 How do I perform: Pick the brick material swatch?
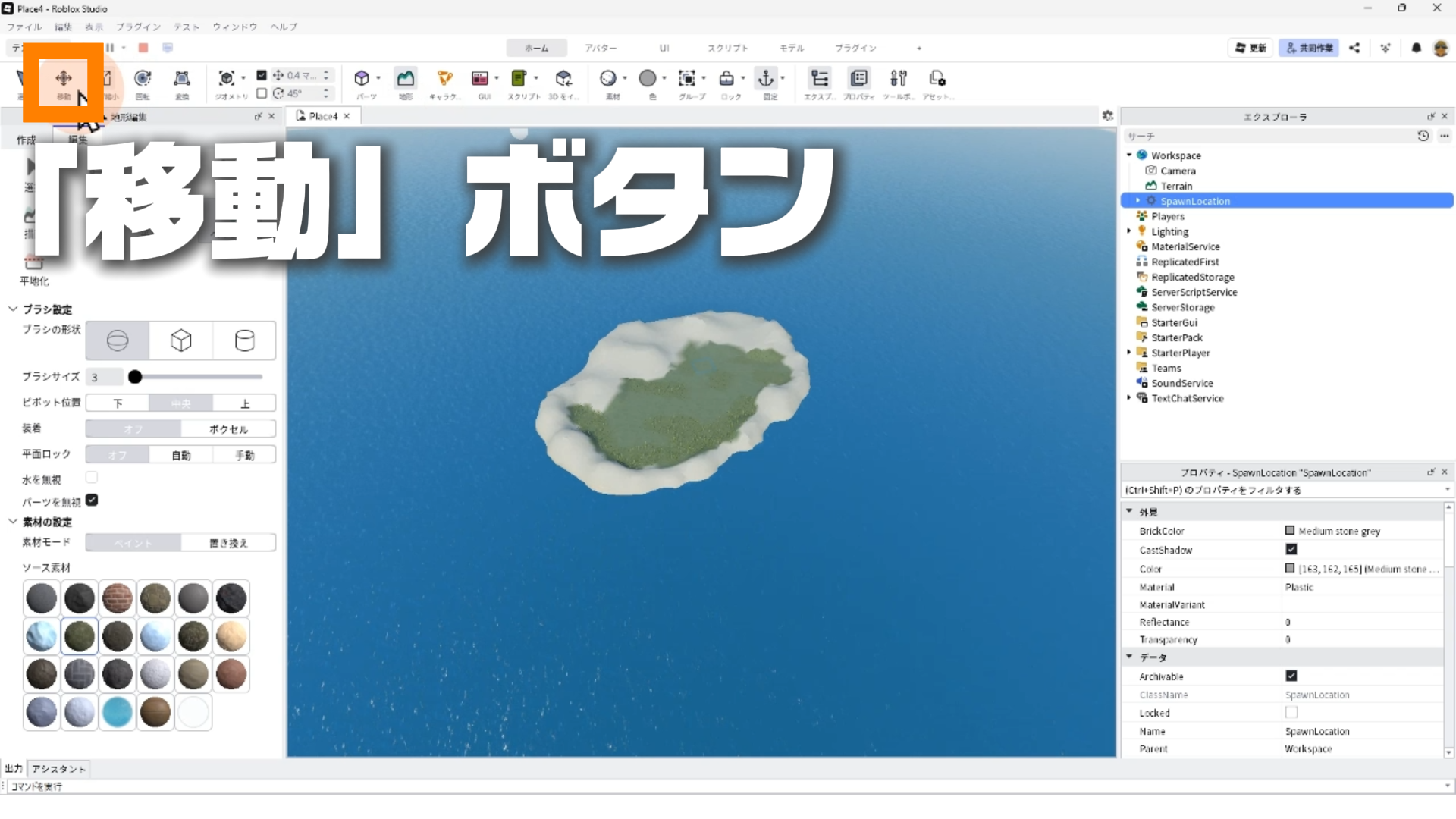pyautogui.click(x=118, y=599)
